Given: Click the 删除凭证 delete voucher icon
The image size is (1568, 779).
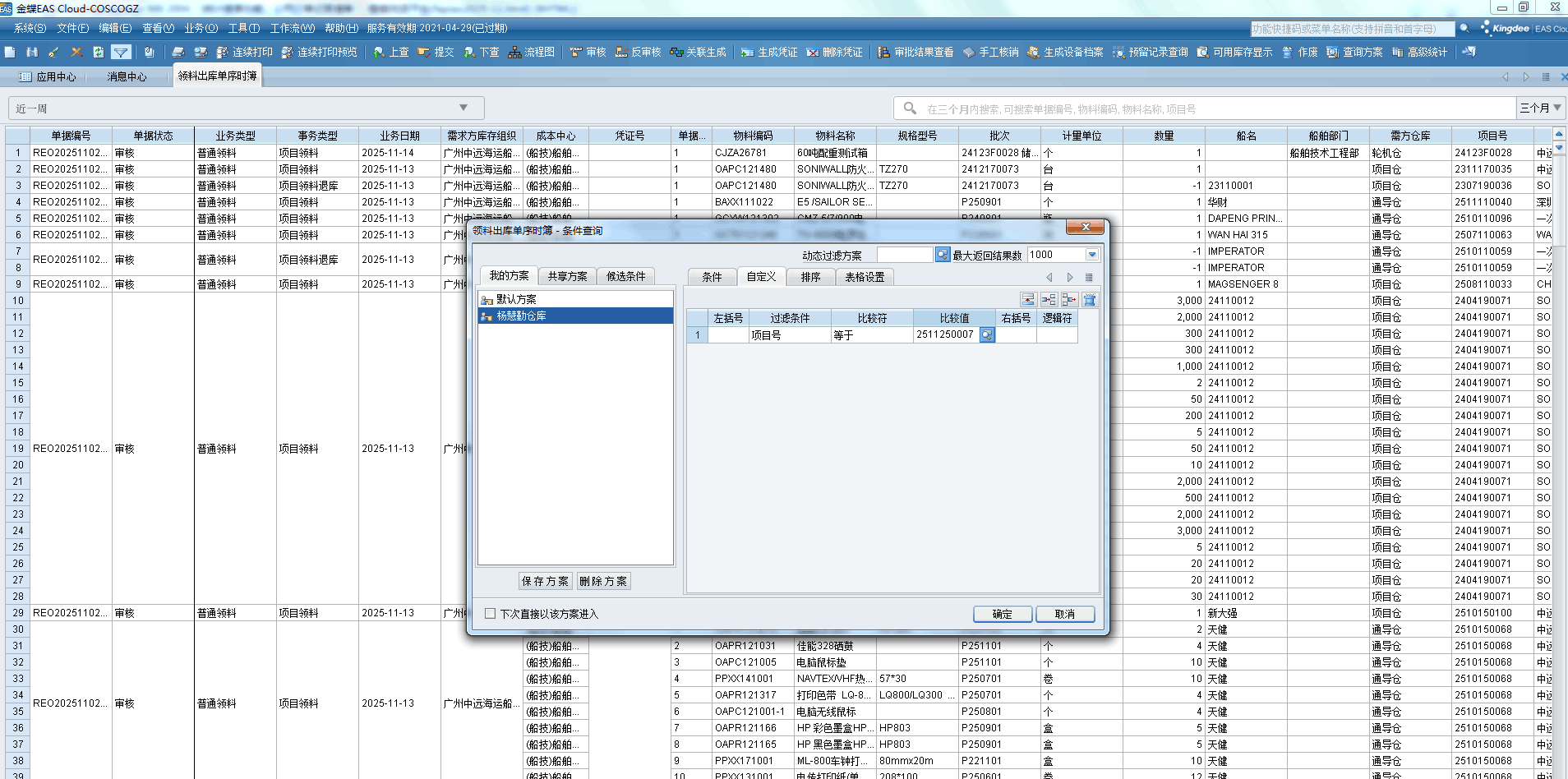Looking at the screenshot, I should (834, 52).
